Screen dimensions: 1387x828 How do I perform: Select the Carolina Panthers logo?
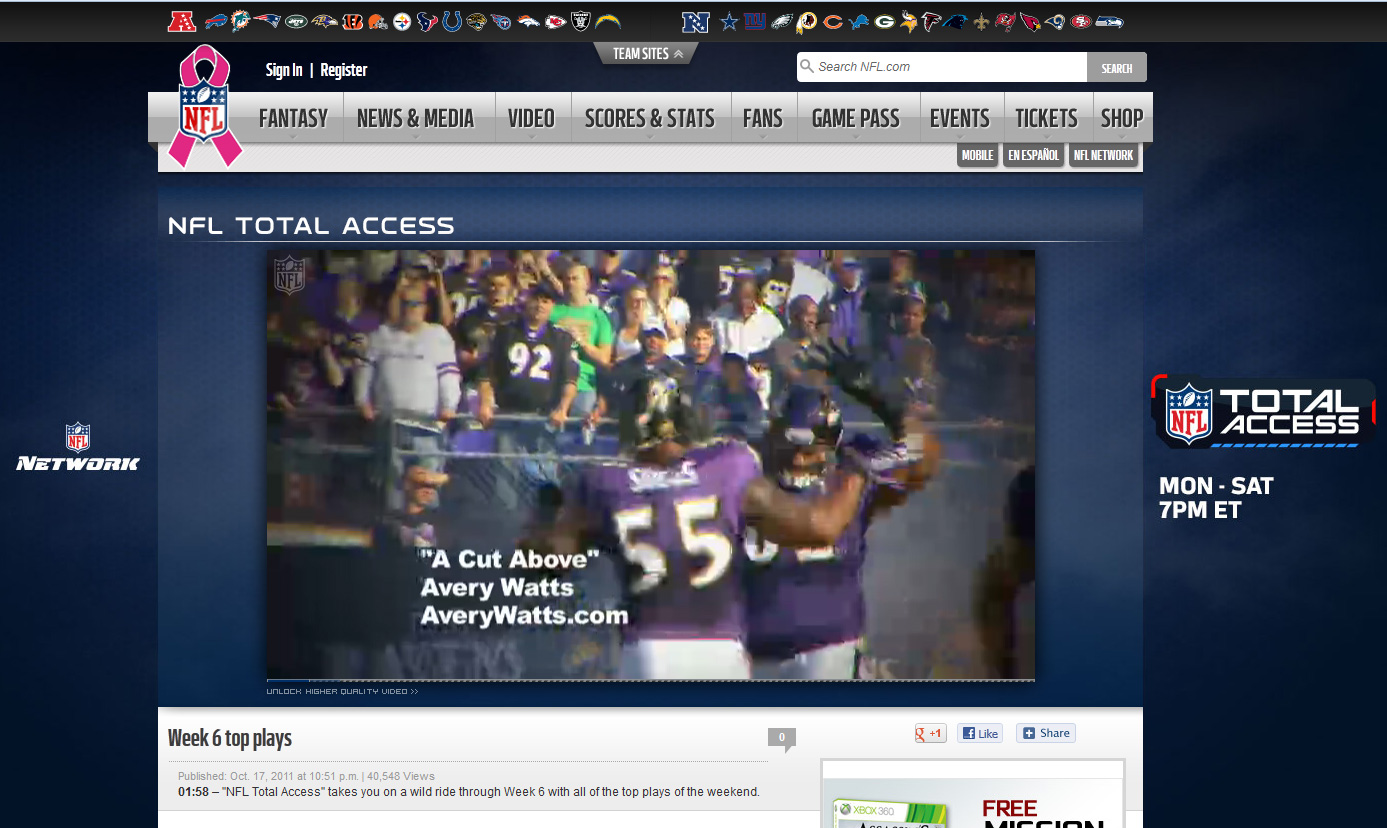pyautogui.click(x=957, y=21)
